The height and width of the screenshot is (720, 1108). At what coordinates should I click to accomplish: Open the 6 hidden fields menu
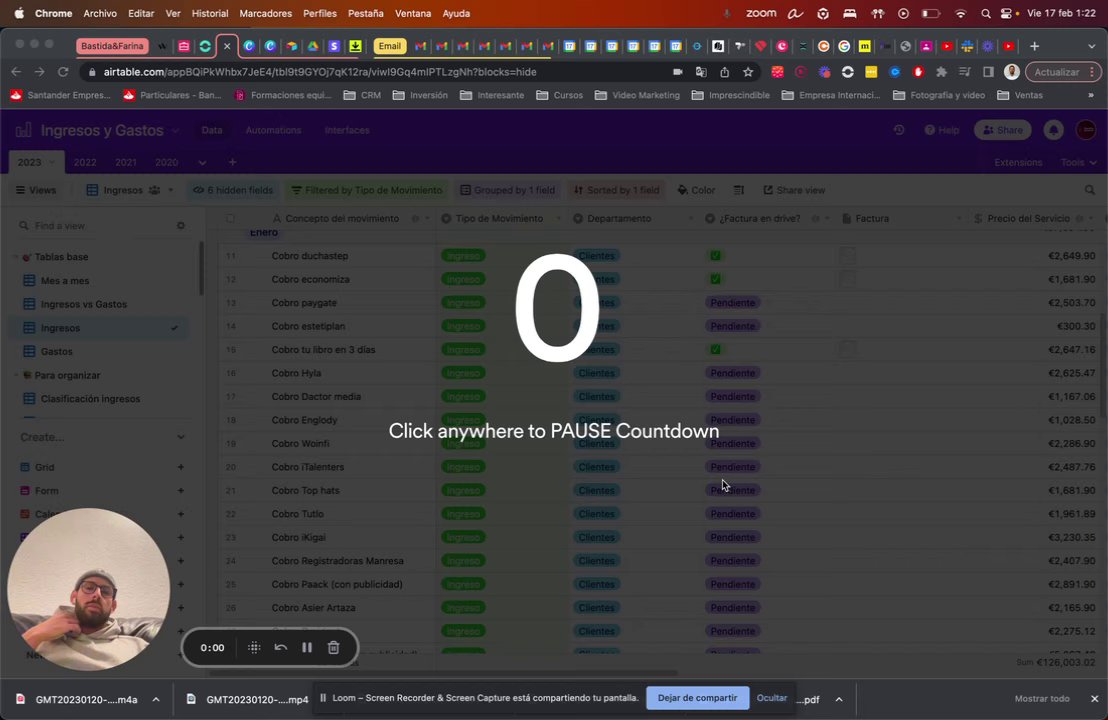(x=233, y=190)
